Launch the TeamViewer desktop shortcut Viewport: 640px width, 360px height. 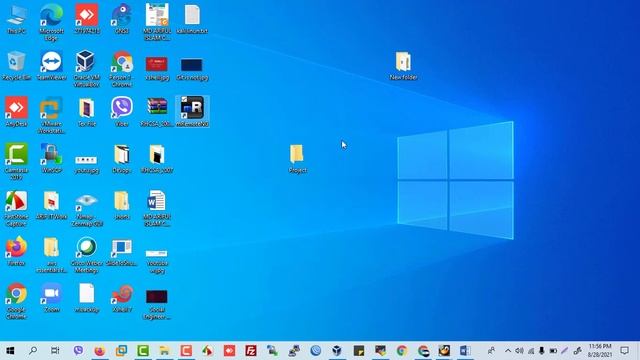(51, 65)
